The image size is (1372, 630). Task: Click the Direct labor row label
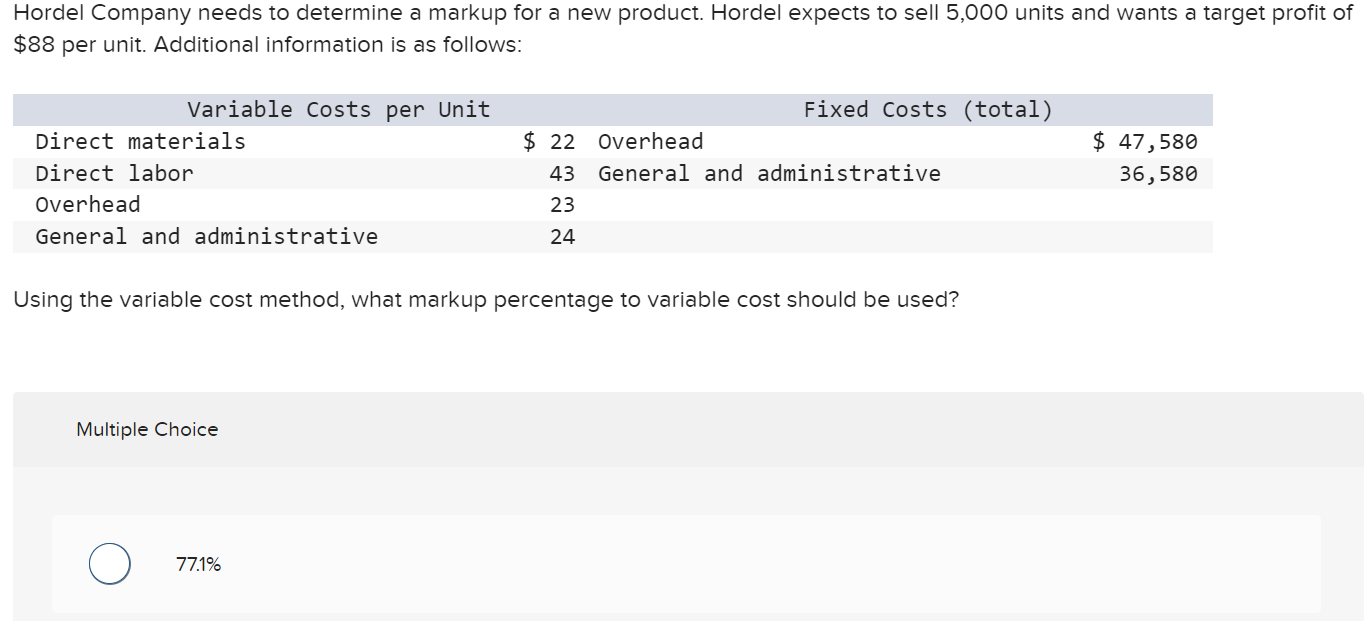114,173
